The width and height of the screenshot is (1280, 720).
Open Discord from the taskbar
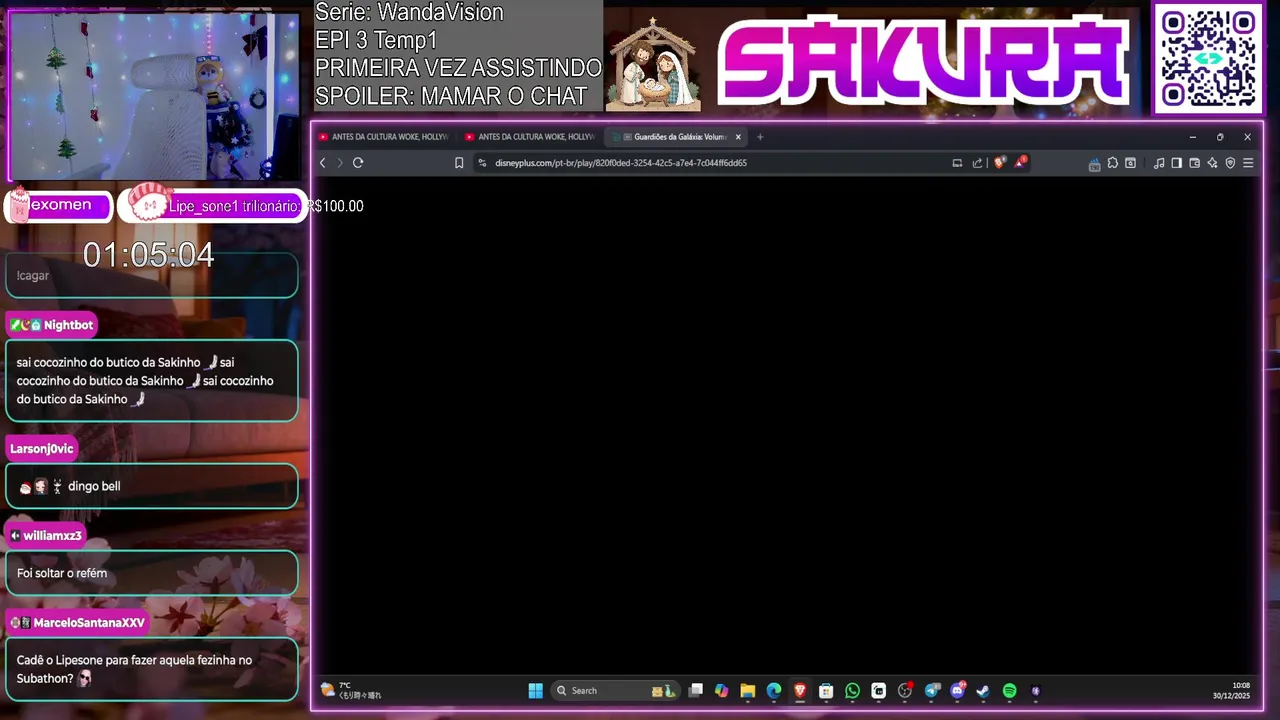click(958, 691)
